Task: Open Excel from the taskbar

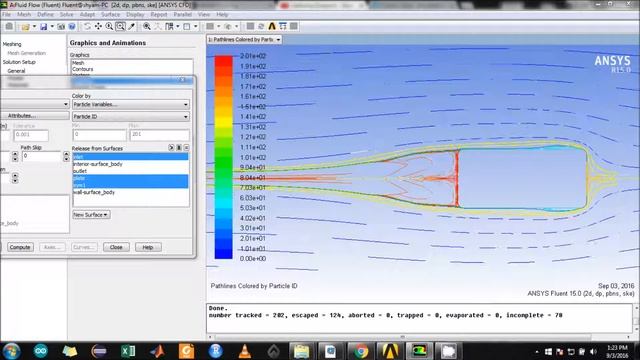Action: 128,351
